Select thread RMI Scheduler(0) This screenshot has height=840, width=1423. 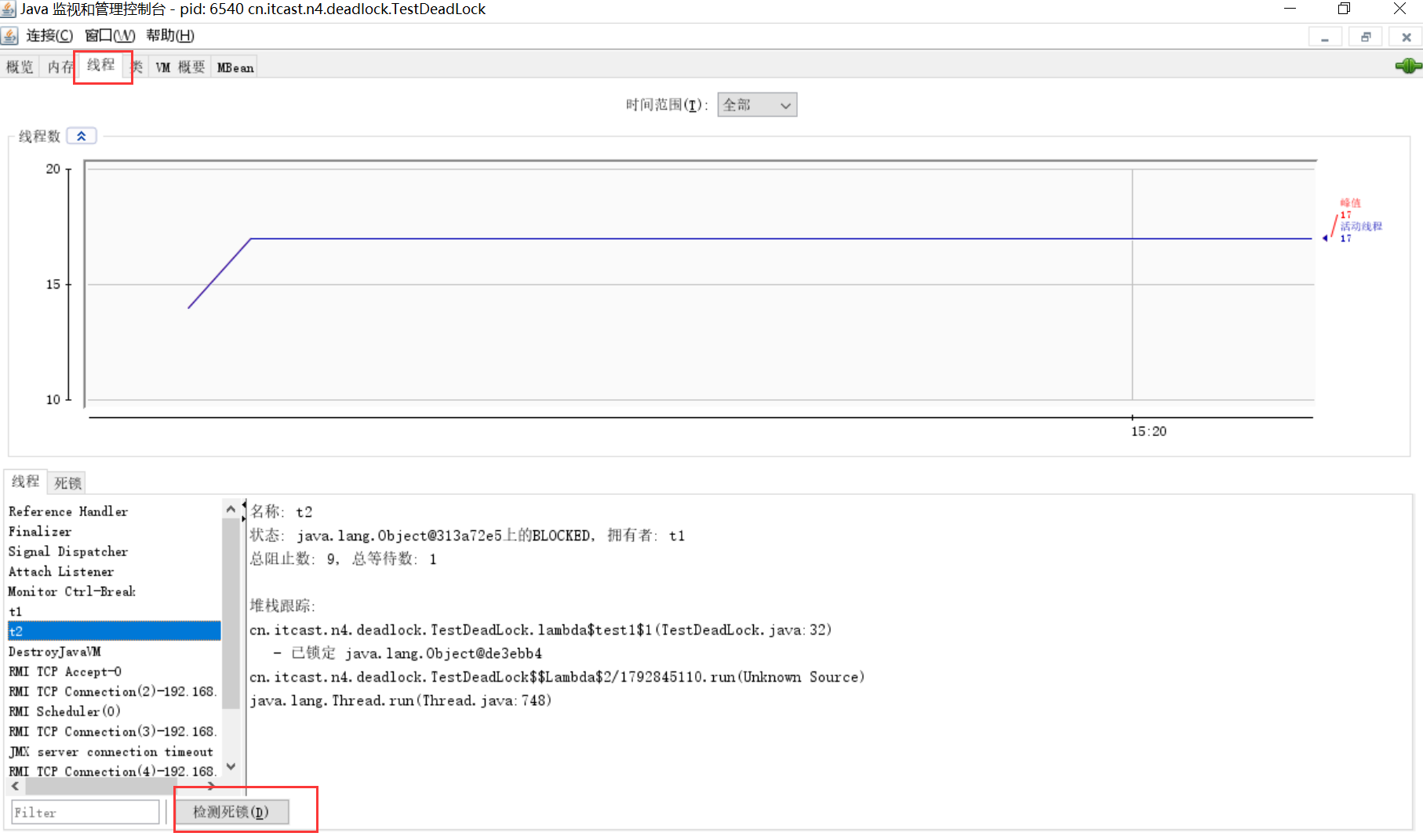(x=115, y=711)
